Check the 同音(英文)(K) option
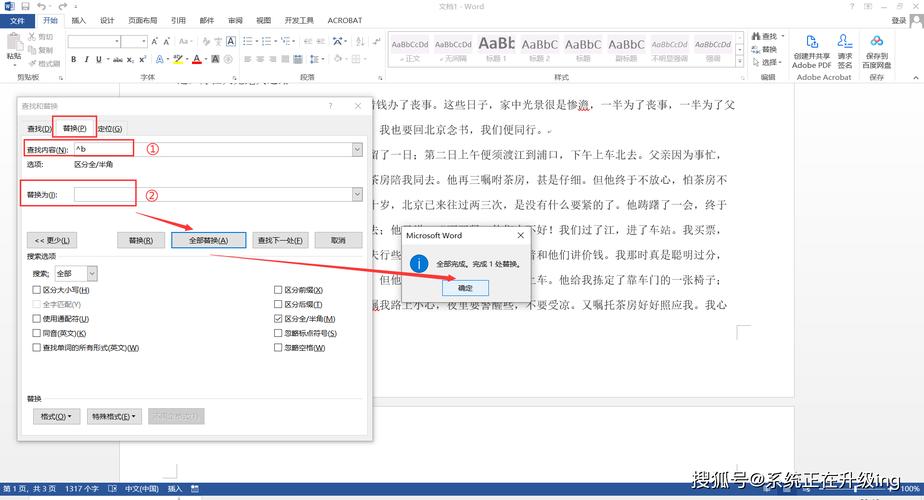This screenshot has width=924, height=500. 37,333
